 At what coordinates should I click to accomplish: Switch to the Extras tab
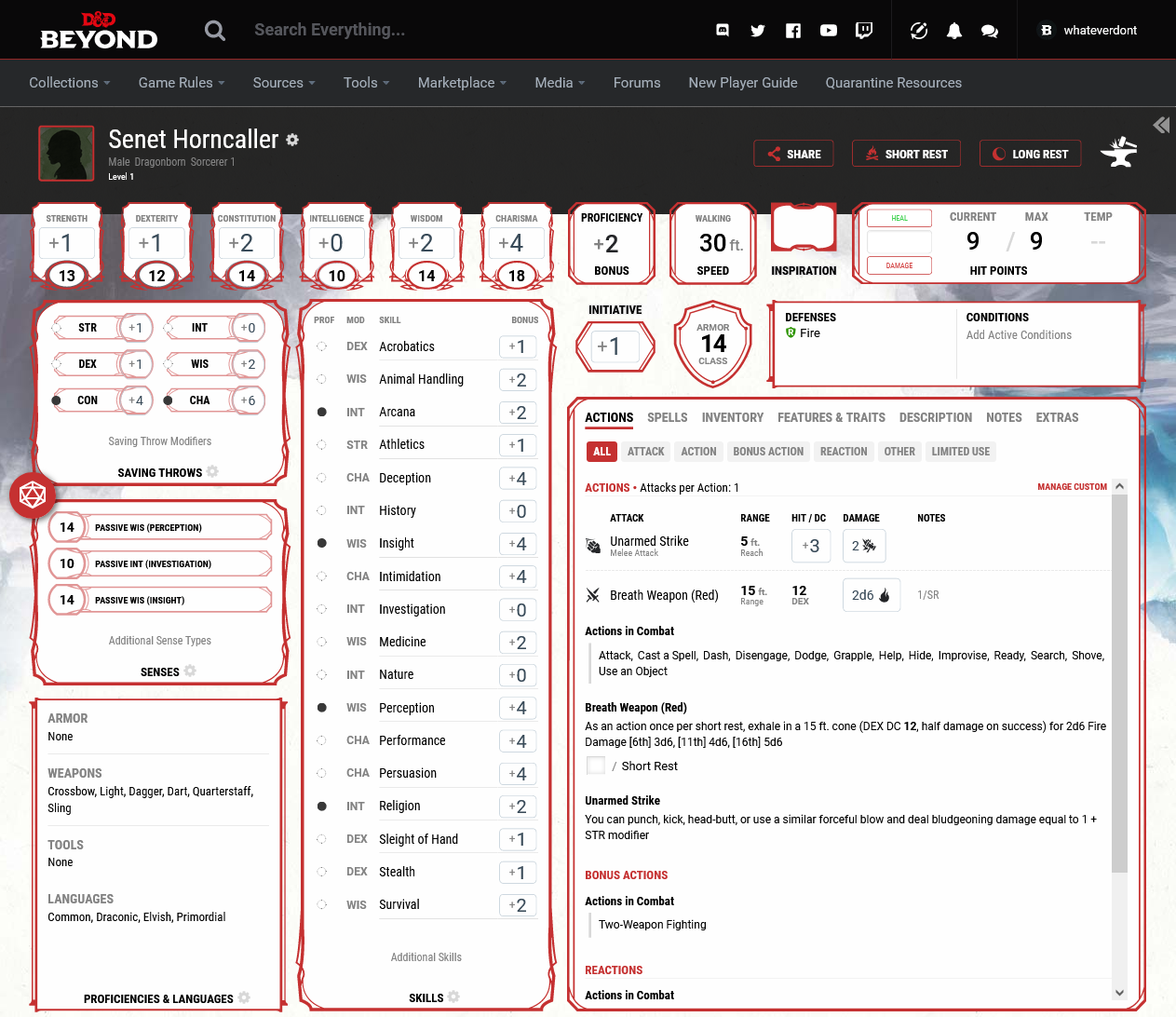click(x=1058, y=418)
